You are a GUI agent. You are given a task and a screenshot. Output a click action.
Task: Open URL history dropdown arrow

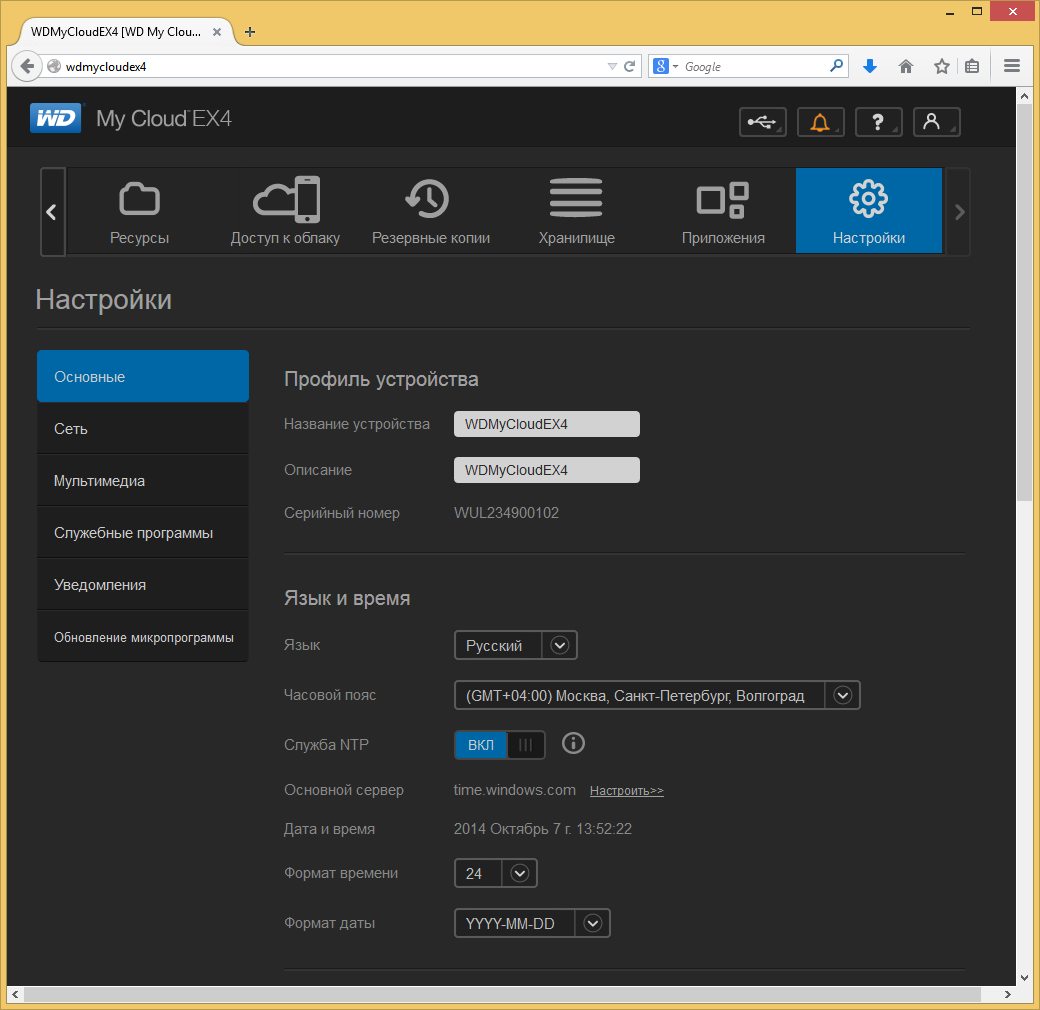(612, 66)
